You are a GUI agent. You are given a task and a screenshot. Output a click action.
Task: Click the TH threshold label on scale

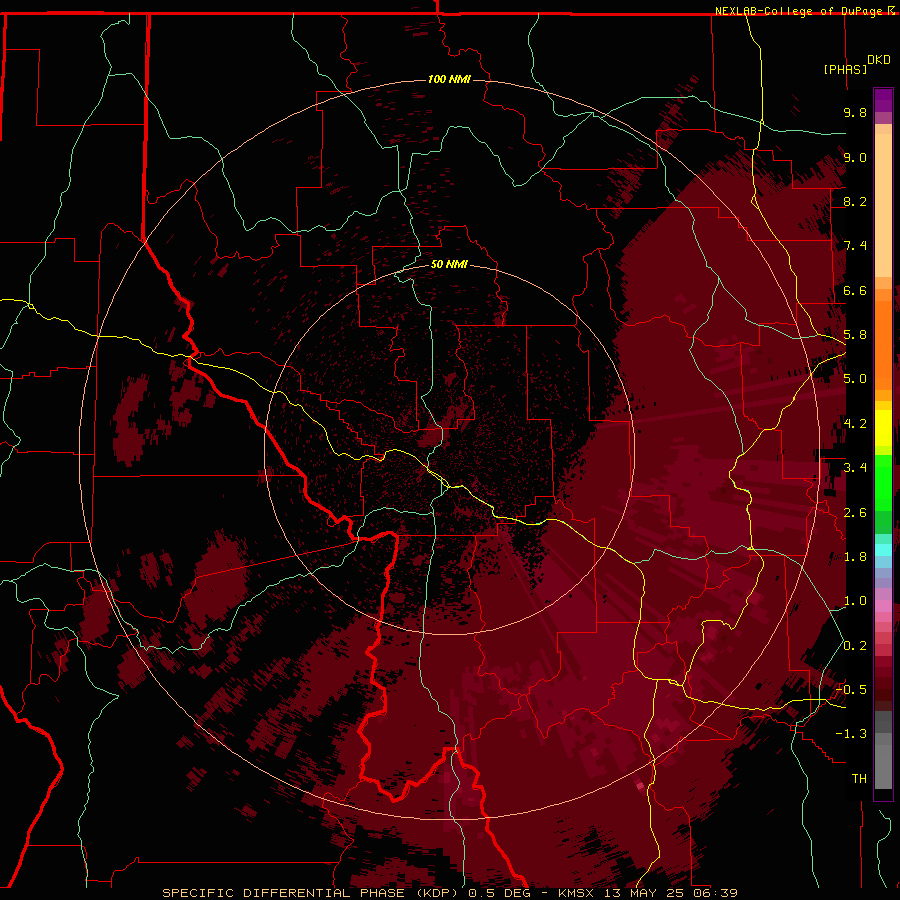[x=859, y=779]
